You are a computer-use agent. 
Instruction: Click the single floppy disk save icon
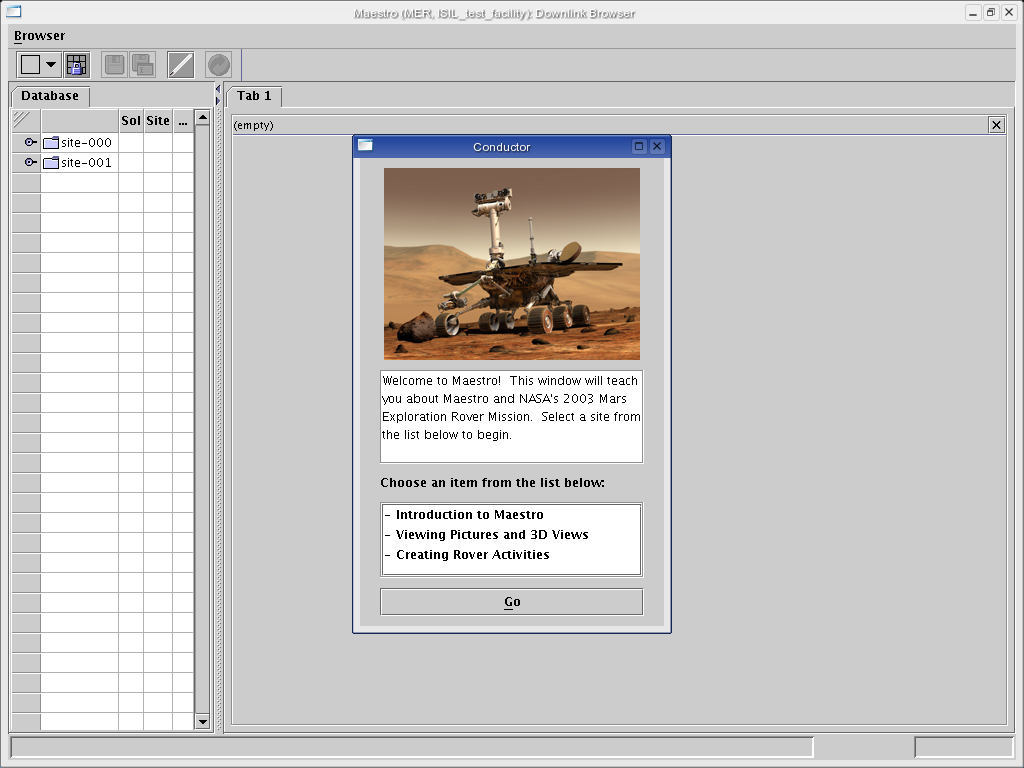pos(114,65)
